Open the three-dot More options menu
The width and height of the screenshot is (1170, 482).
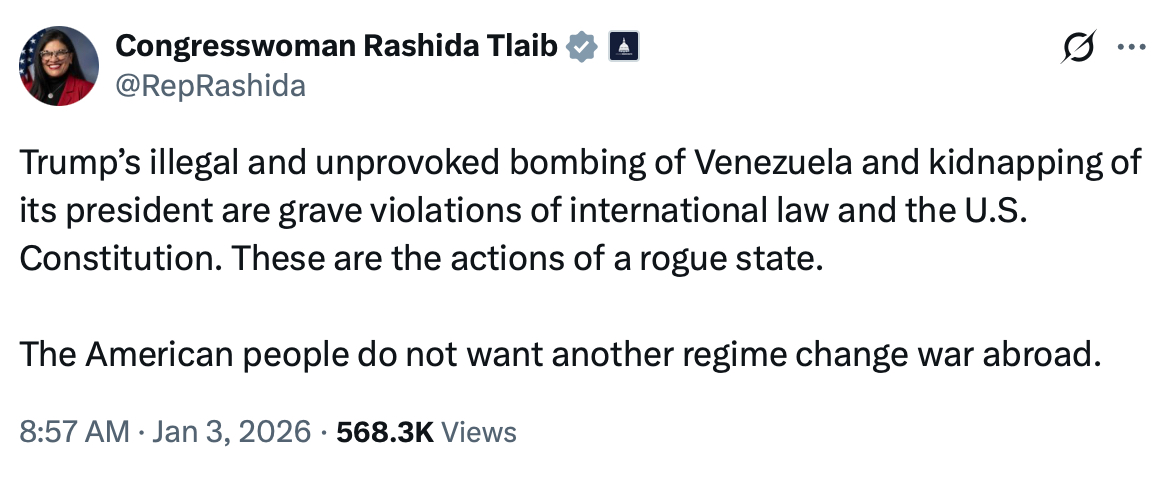tap(1131, 47)
